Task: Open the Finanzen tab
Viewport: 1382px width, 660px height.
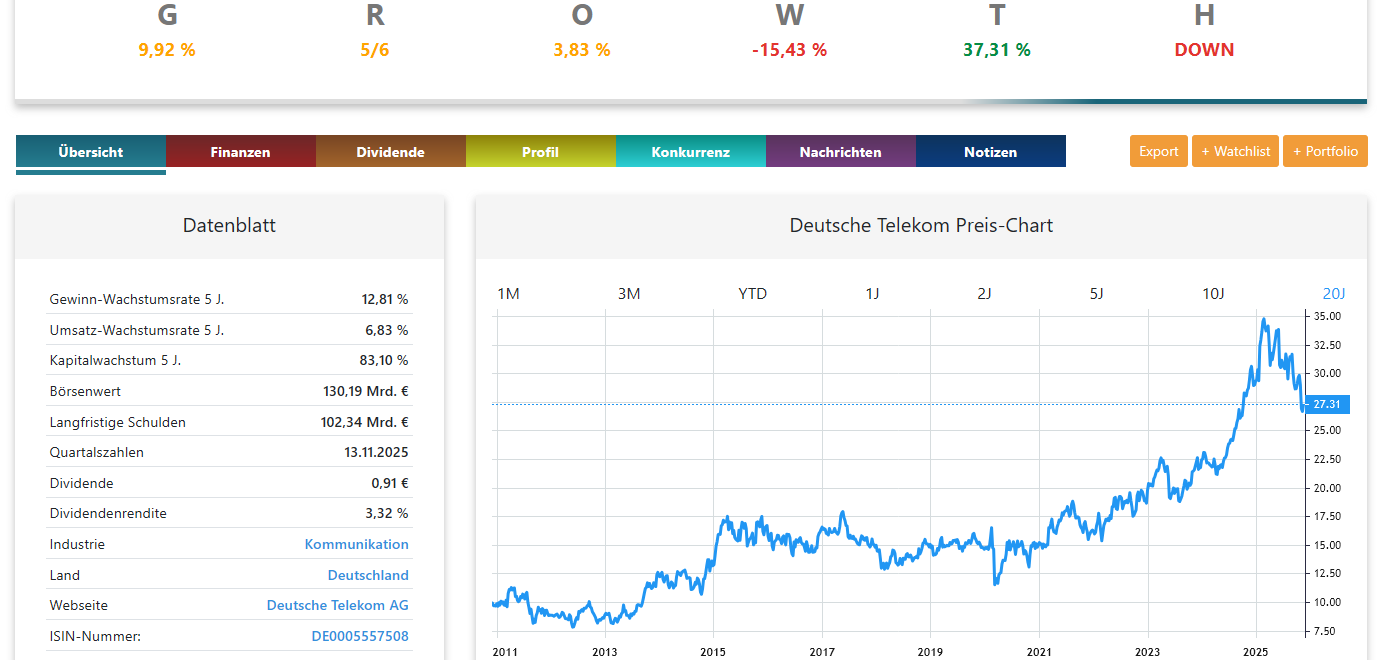Action: click(x=240, y=152)
